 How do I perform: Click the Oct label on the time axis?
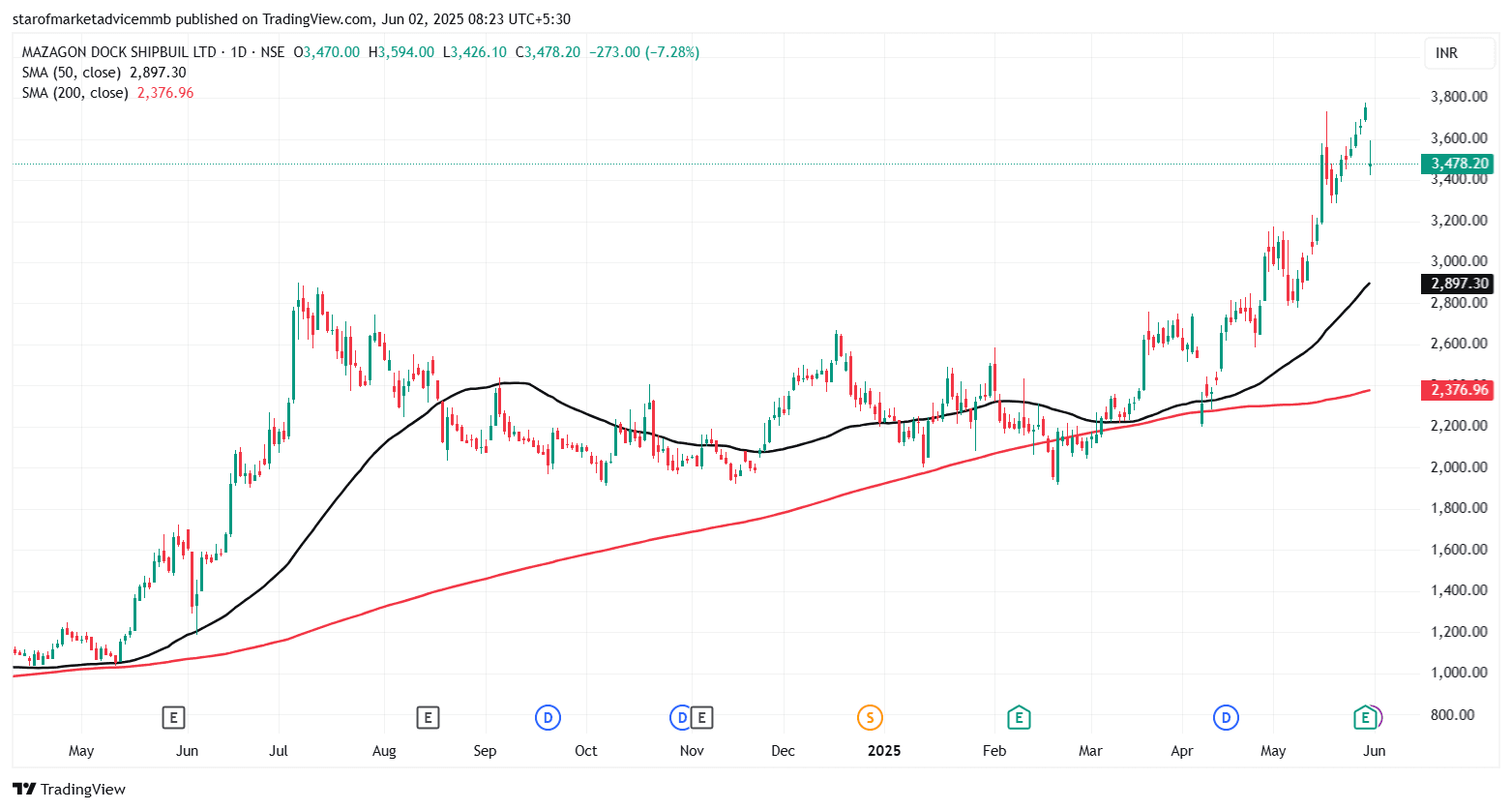(586, 751)
